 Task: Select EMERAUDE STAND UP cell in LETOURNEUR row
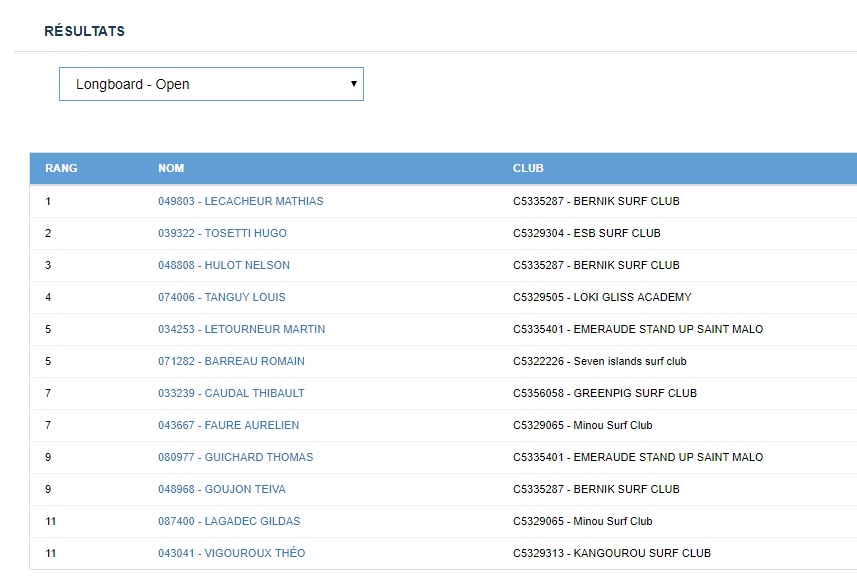[x=638, y=329]
